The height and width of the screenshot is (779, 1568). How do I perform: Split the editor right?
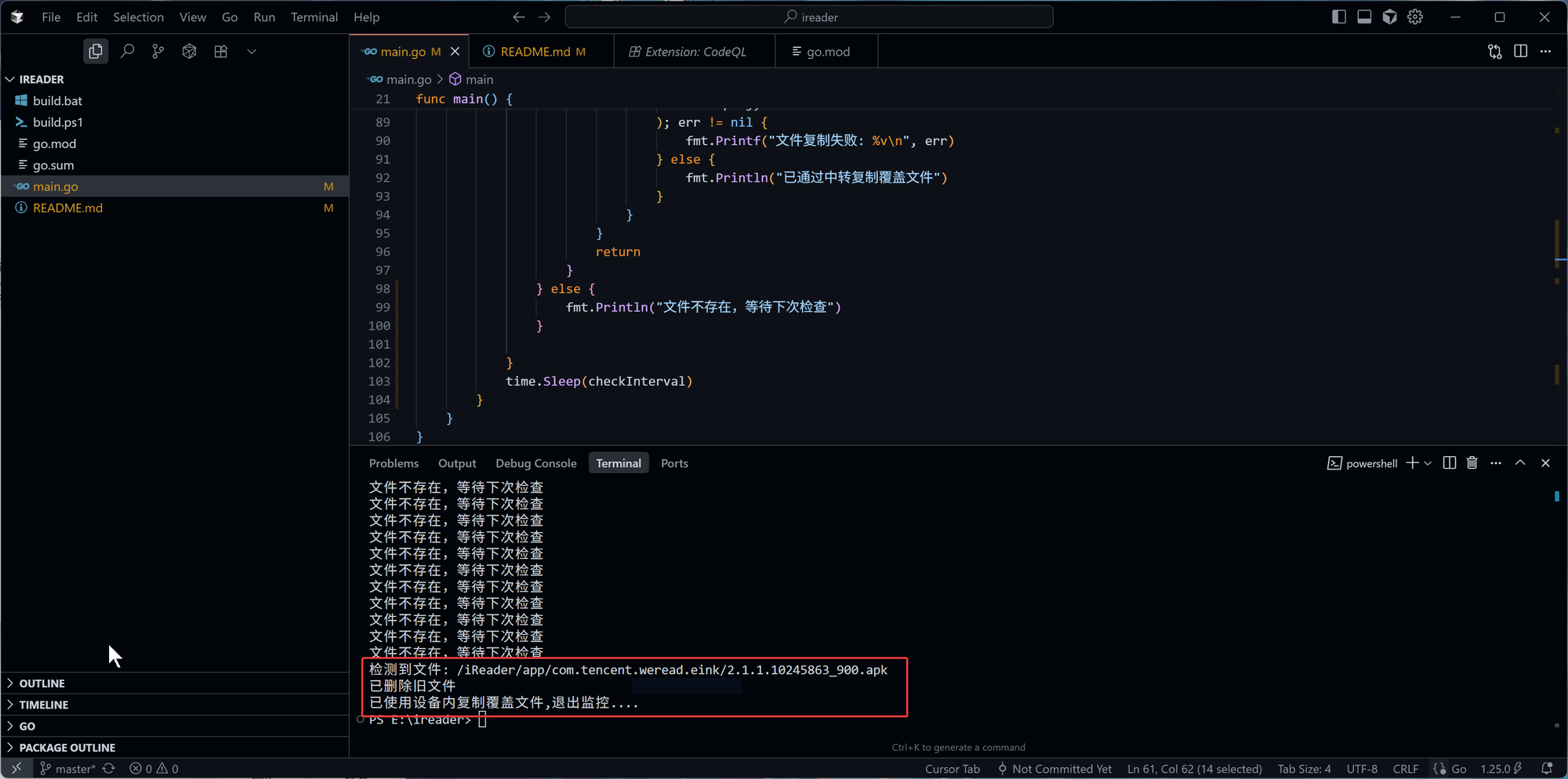tap(1520, 52)
